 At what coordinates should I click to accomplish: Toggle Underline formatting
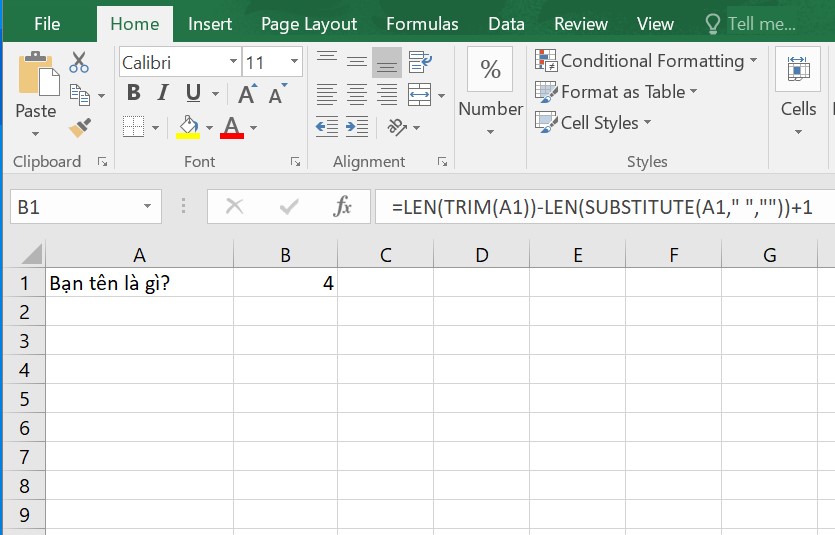point(193,94)
